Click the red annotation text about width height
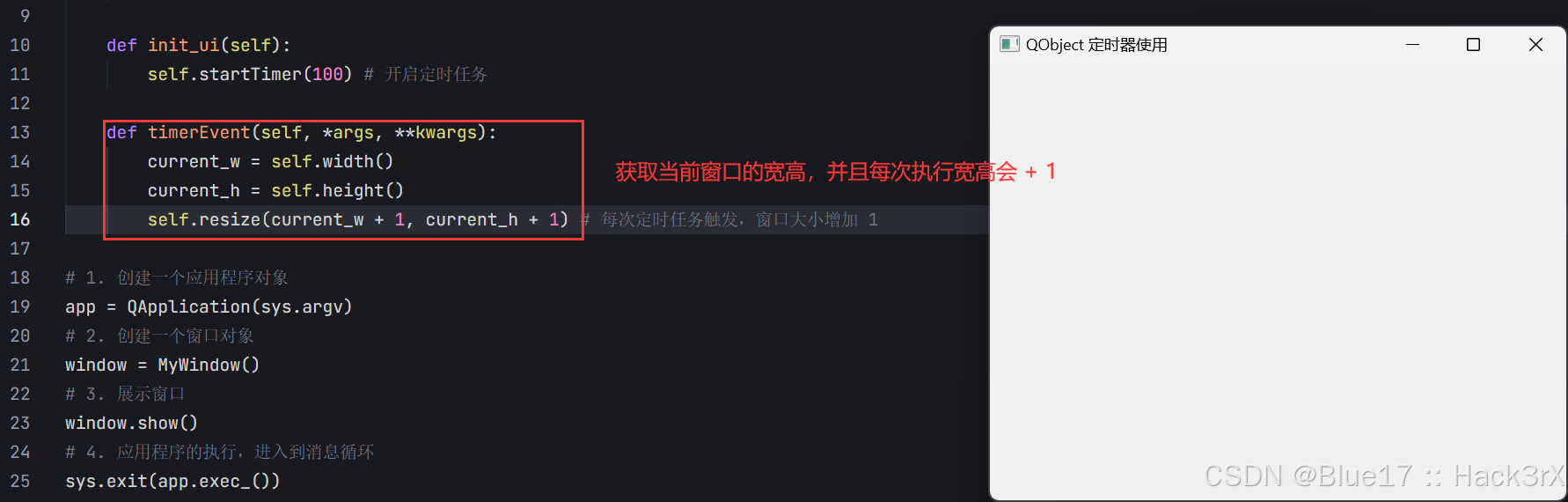1568x502 pixels. click(835, 172)
